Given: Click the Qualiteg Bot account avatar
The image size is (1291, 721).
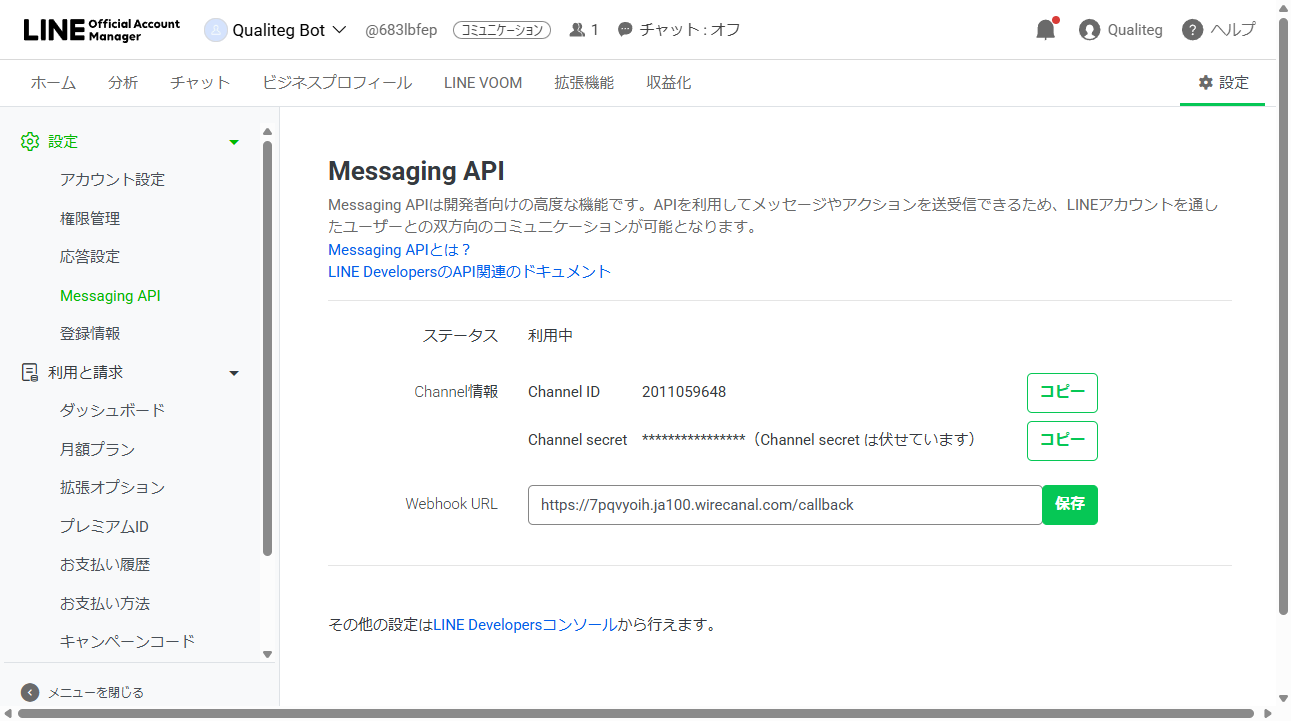Looking at the screenshot, I should [215, 30].
